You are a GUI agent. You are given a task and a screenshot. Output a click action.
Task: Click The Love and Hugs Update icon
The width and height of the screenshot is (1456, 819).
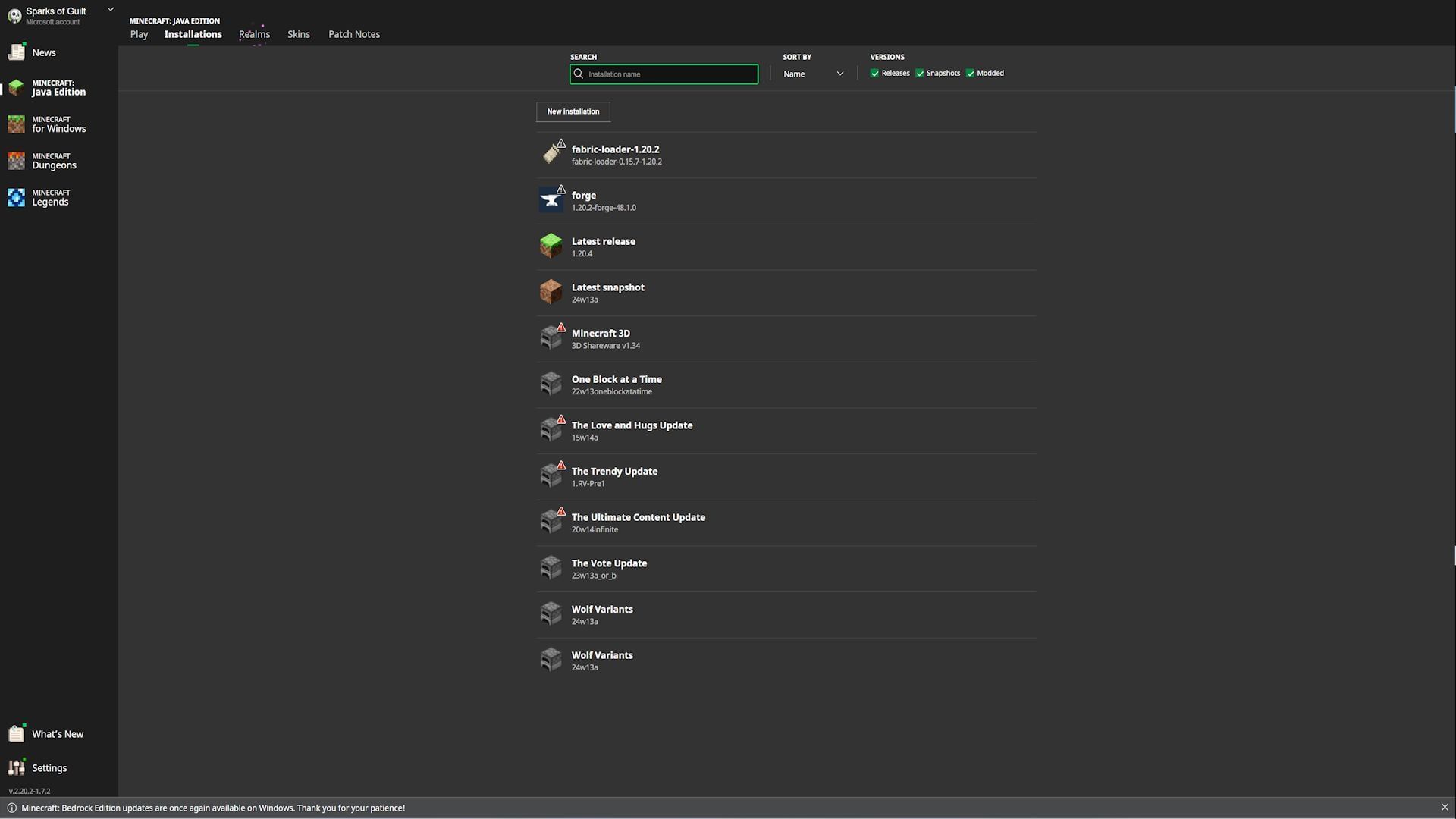coord(551,430)
